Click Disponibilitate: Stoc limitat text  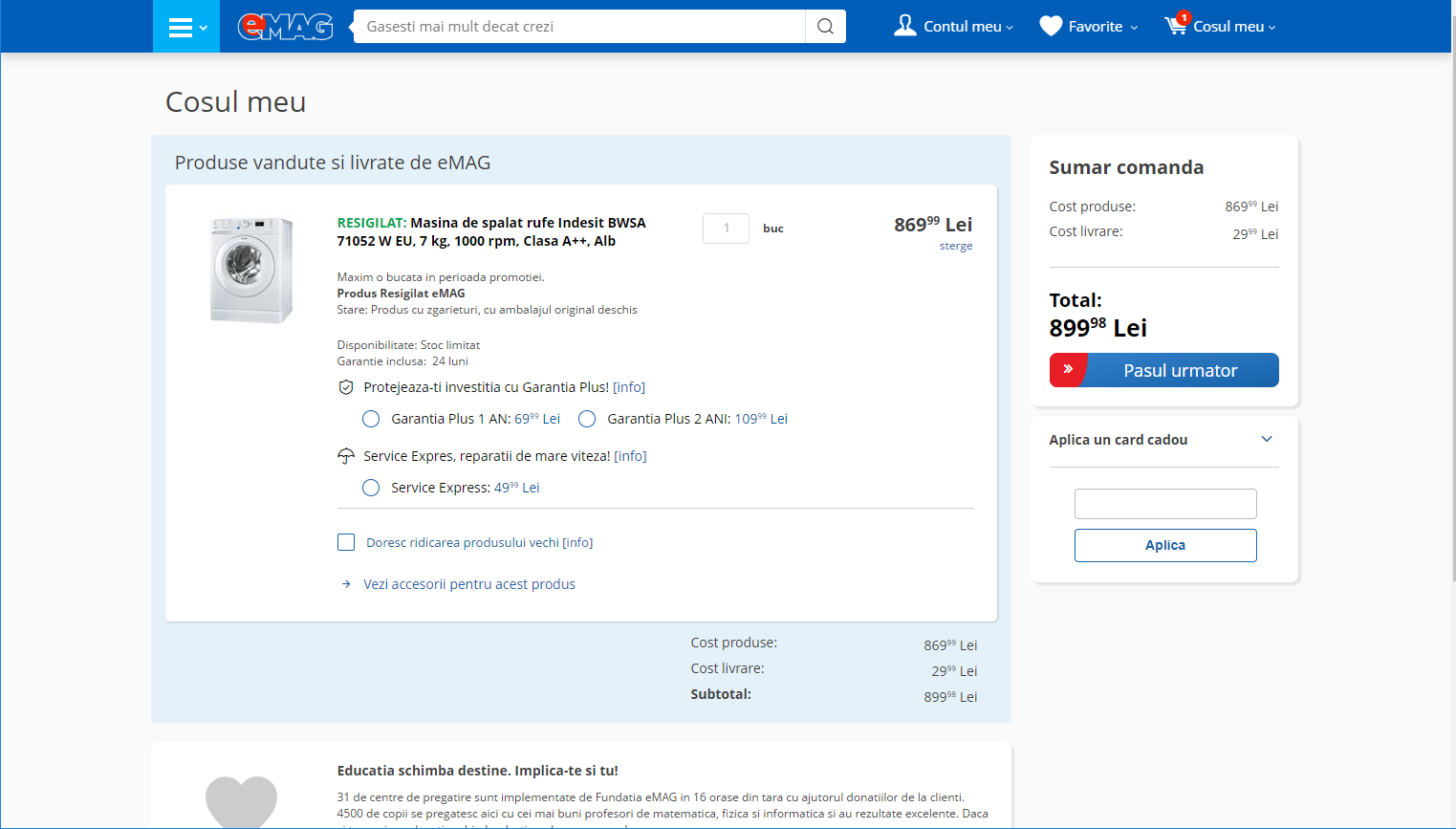408,345
